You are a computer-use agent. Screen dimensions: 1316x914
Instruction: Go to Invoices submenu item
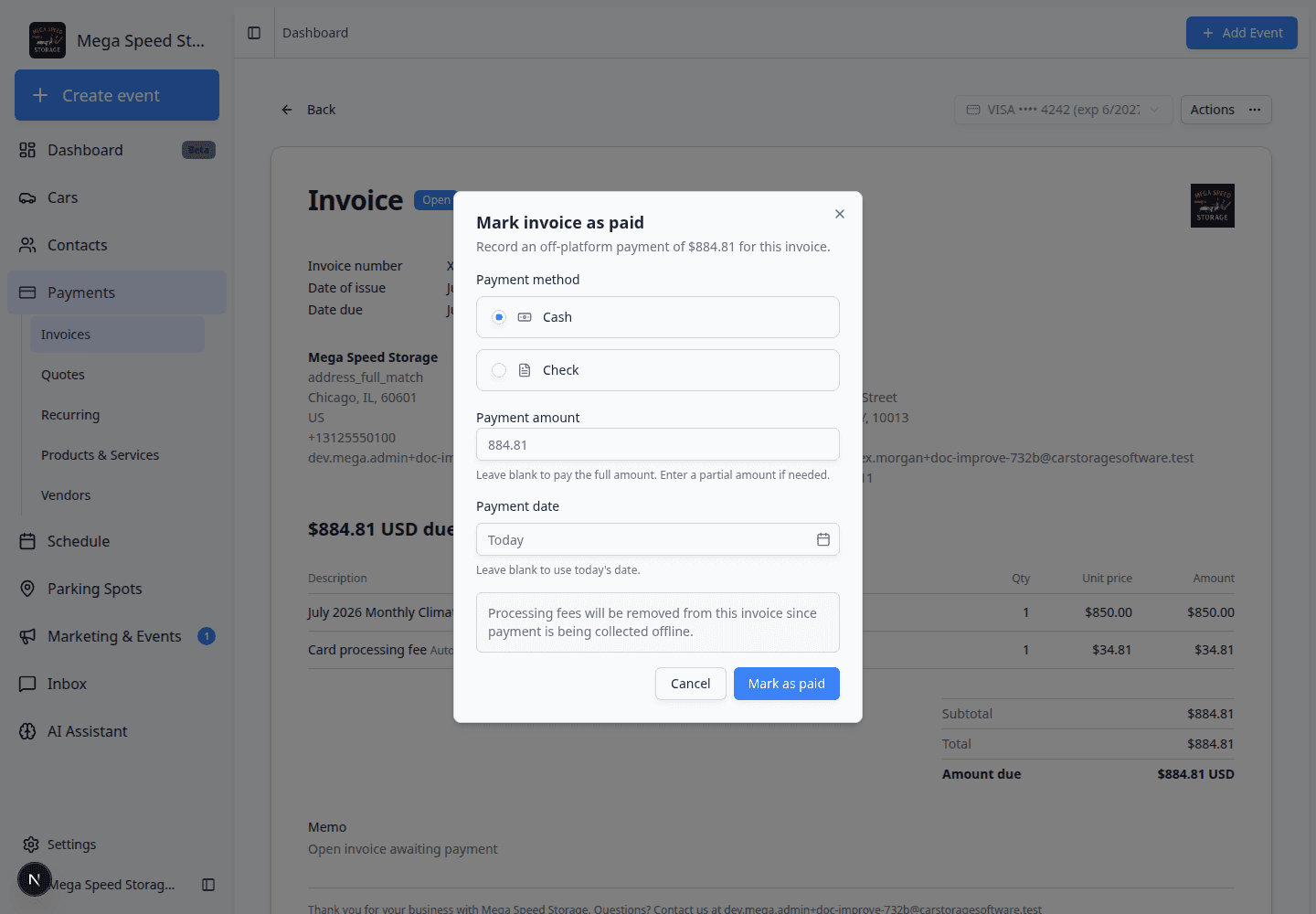click(x=117, y=335)
